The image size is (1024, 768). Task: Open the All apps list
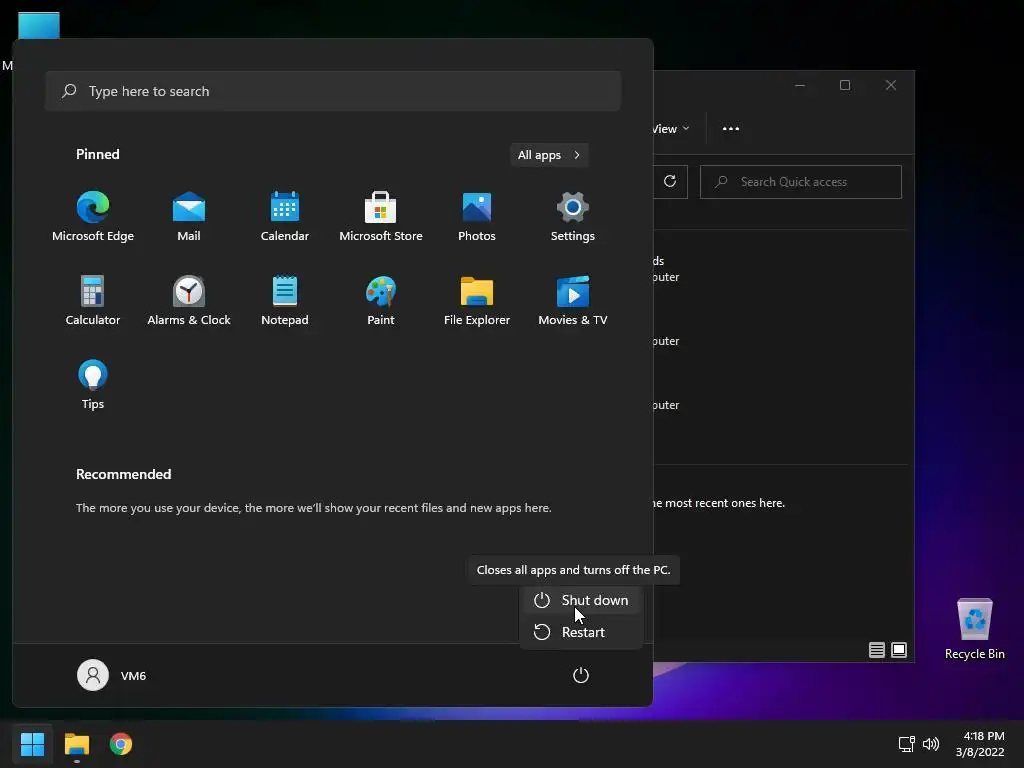[x=549, y=155]
